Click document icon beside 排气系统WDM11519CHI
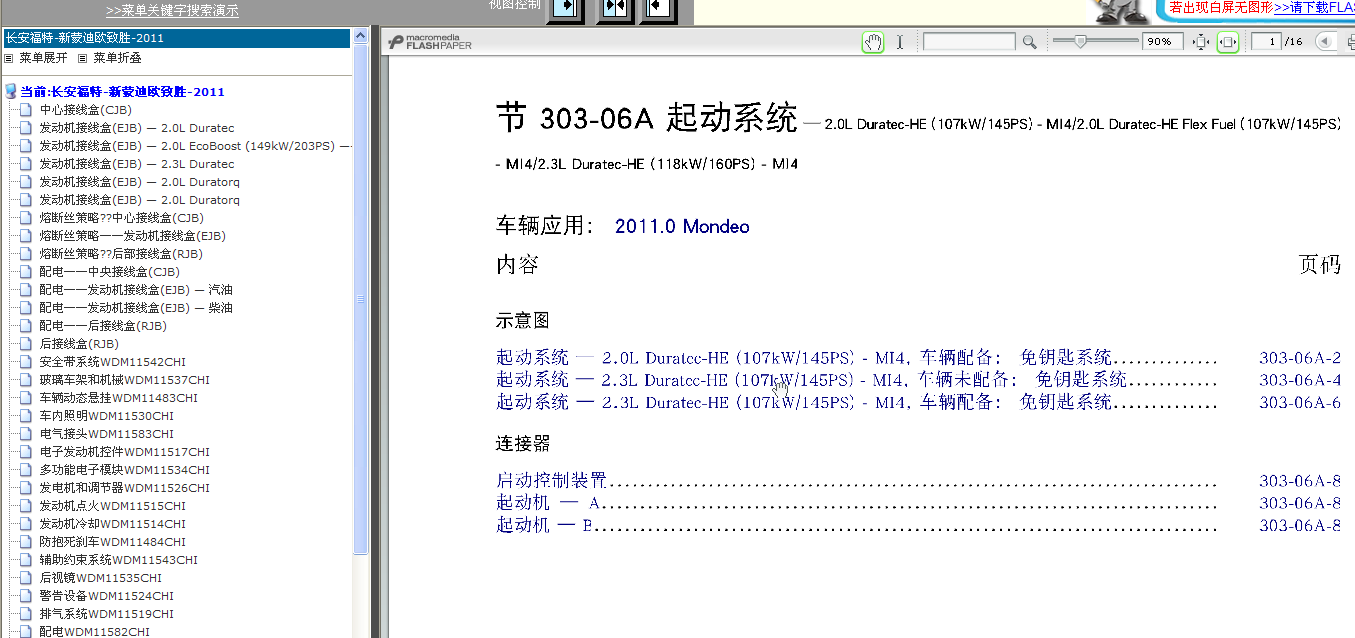Screen dimensions: 1355x638 click(x=27, y=614)
